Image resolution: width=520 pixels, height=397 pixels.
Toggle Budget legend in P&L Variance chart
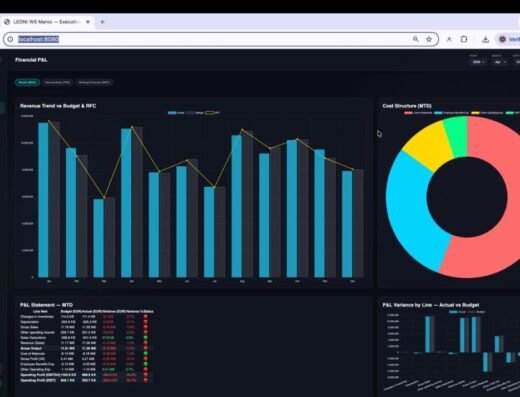tap(476, 312)
